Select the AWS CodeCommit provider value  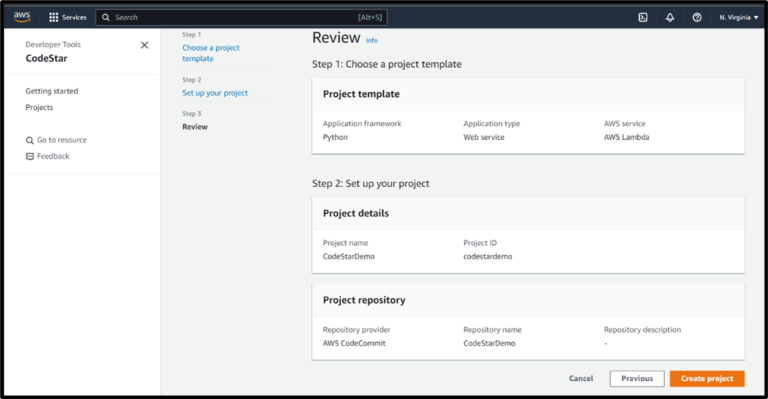pos(354,343)
